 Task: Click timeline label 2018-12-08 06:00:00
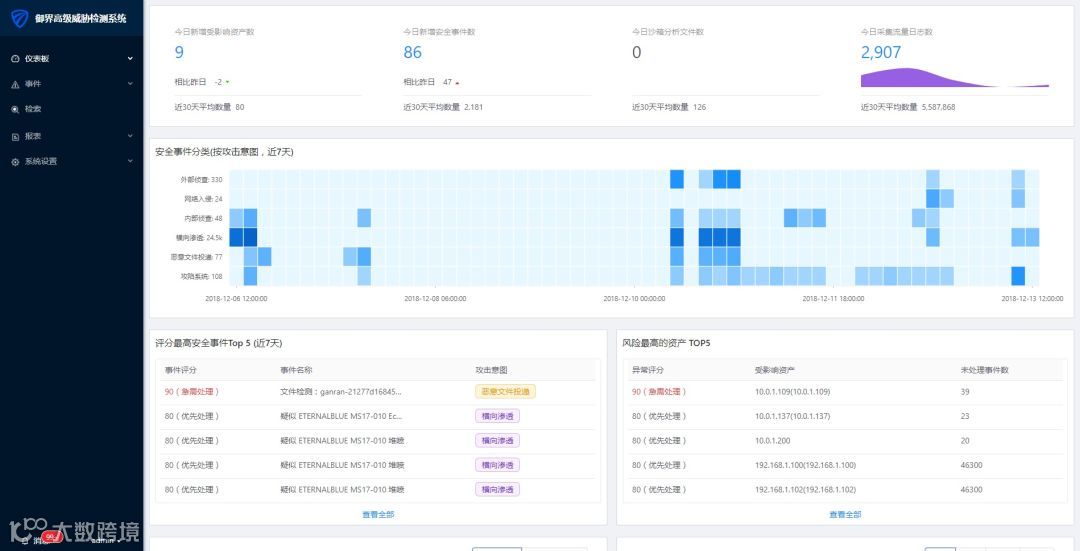click(435, 299)
